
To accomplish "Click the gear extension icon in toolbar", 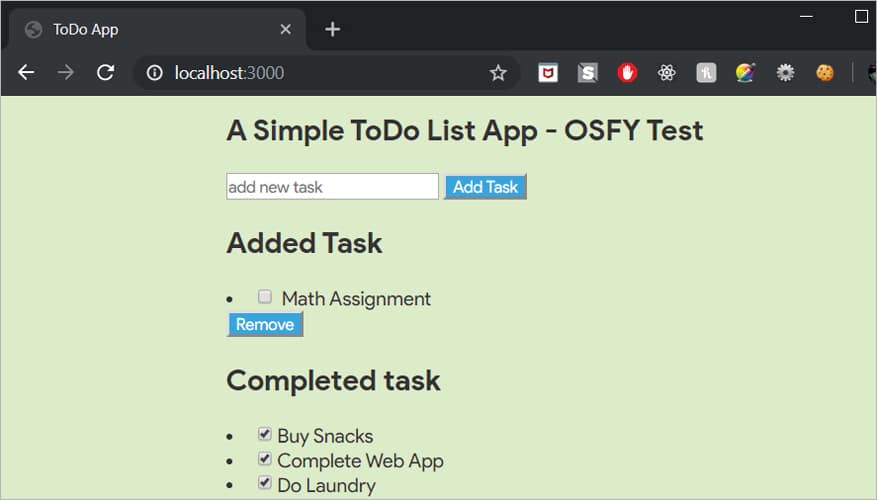I will pos(786,73).
